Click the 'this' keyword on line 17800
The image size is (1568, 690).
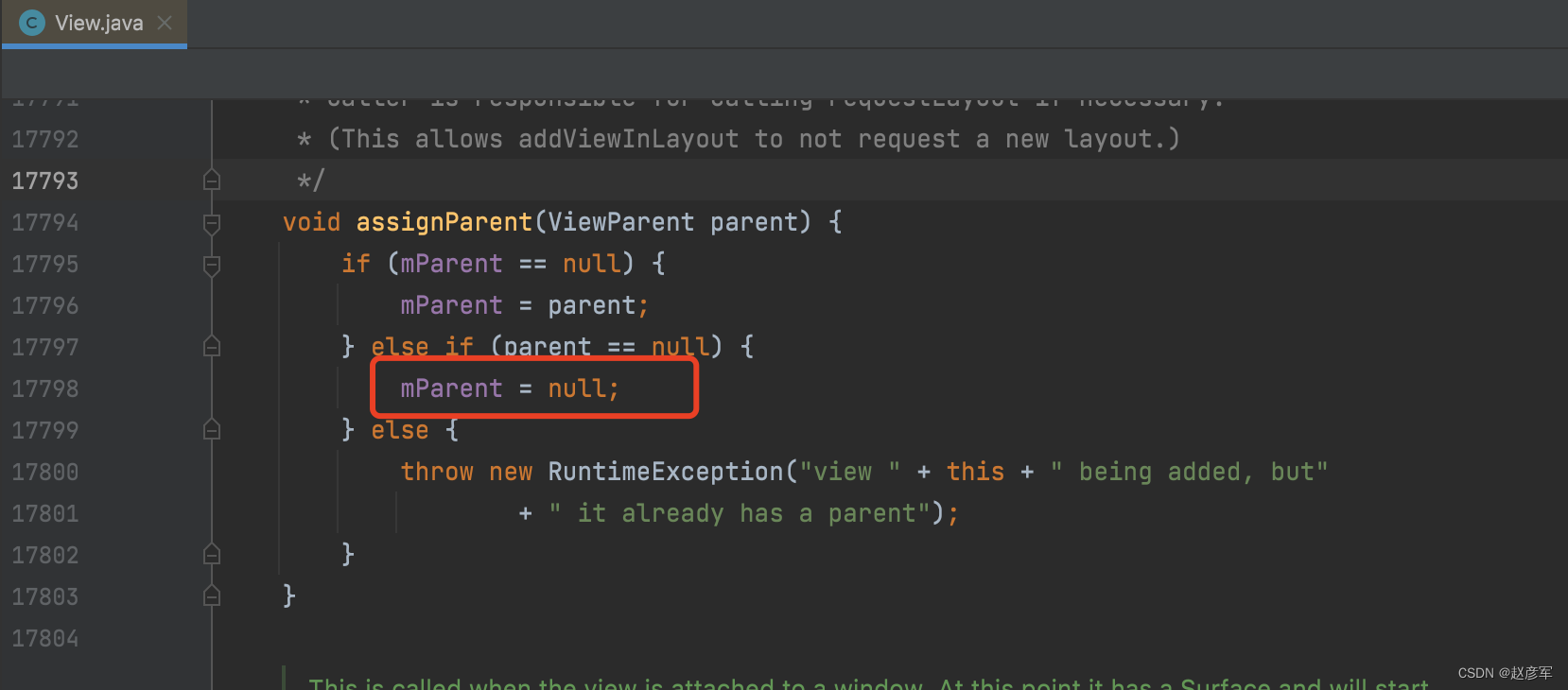click(976, 472)
